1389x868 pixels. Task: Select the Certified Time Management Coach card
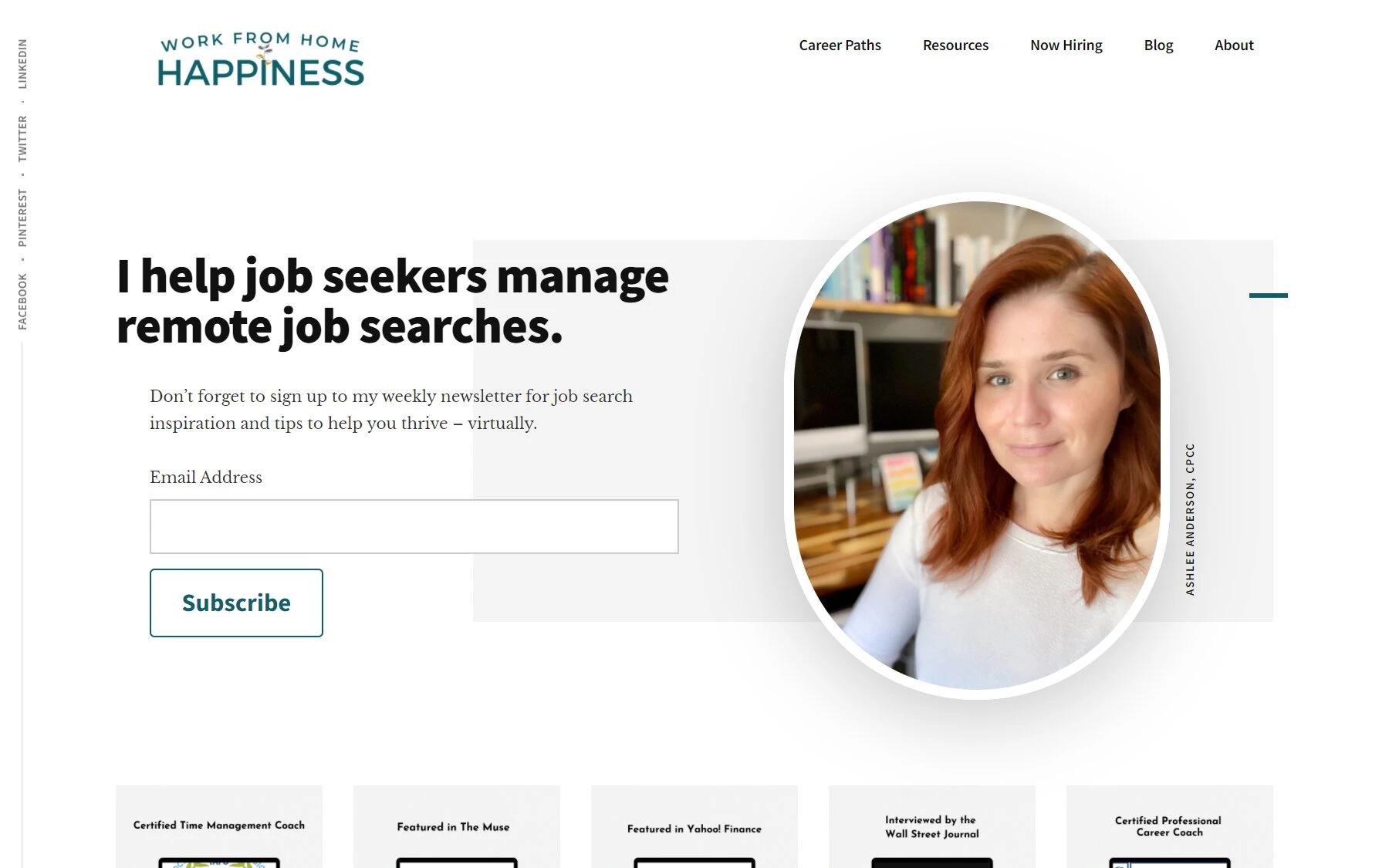(219, 826)
